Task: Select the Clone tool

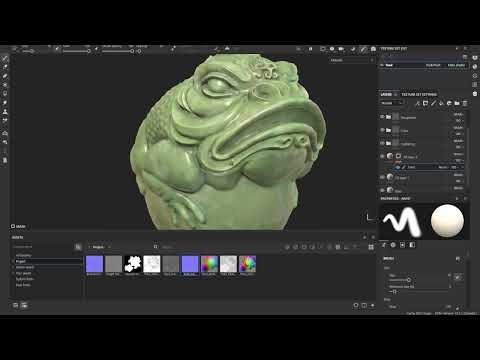Action: coord(5,112)
